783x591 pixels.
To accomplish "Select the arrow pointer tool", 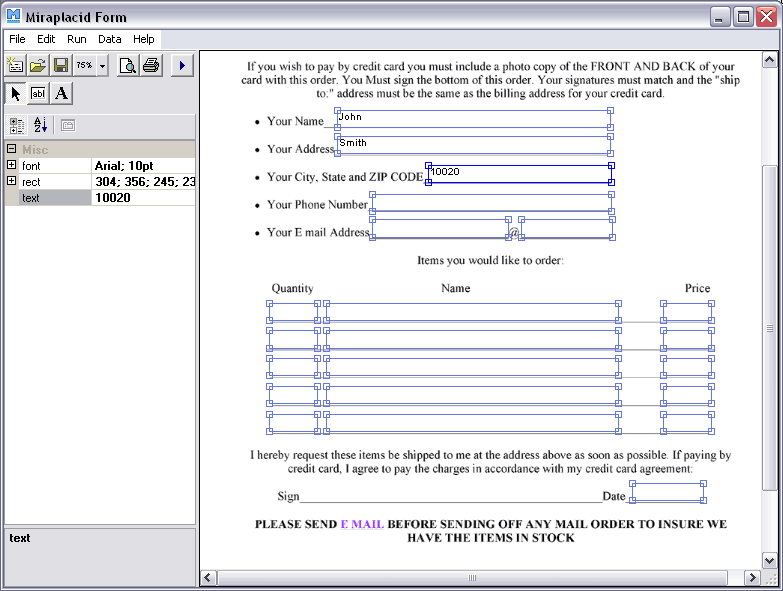I will [x=16, y=93].
